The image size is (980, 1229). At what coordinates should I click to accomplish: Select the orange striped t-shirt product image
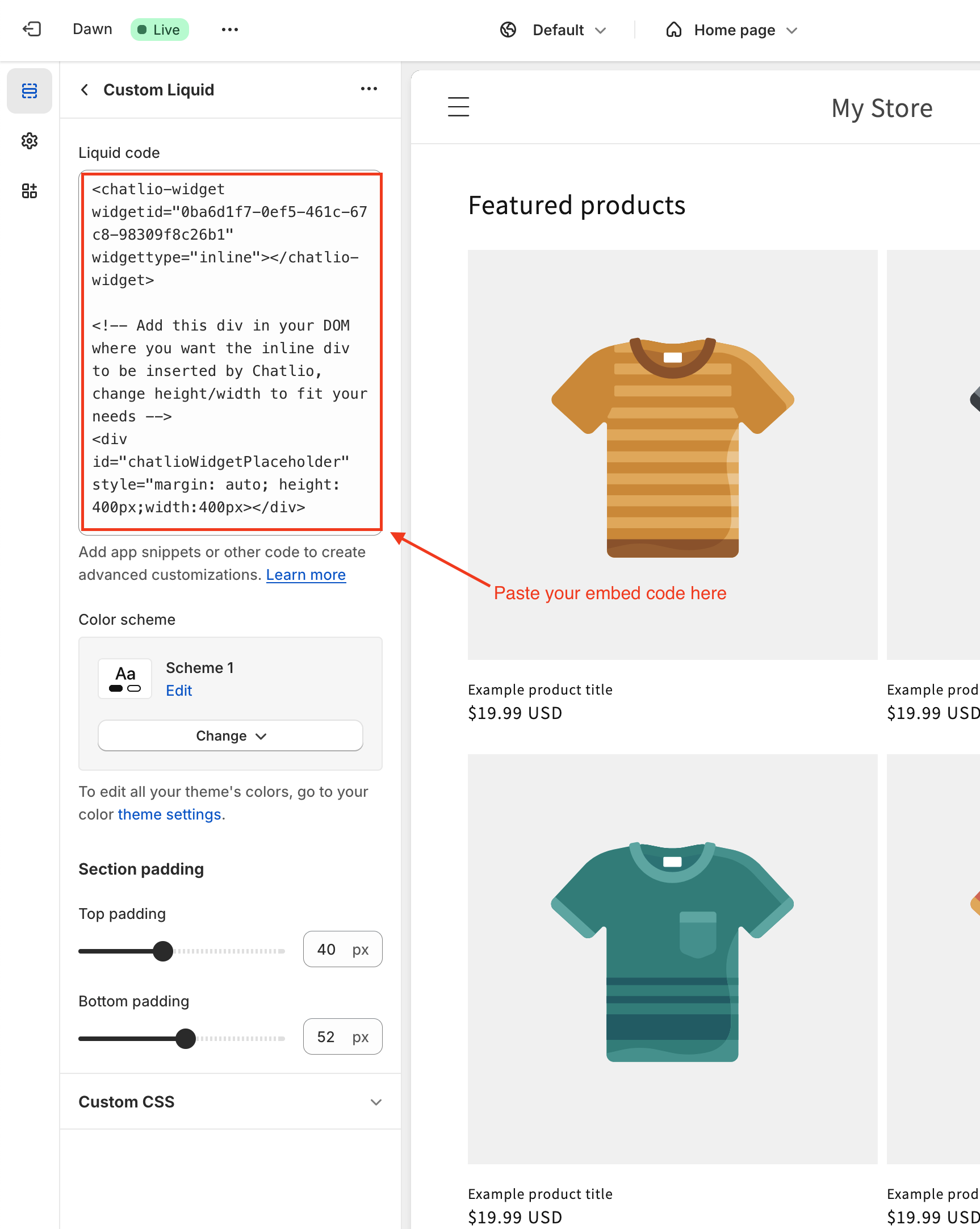pos(672,454)
